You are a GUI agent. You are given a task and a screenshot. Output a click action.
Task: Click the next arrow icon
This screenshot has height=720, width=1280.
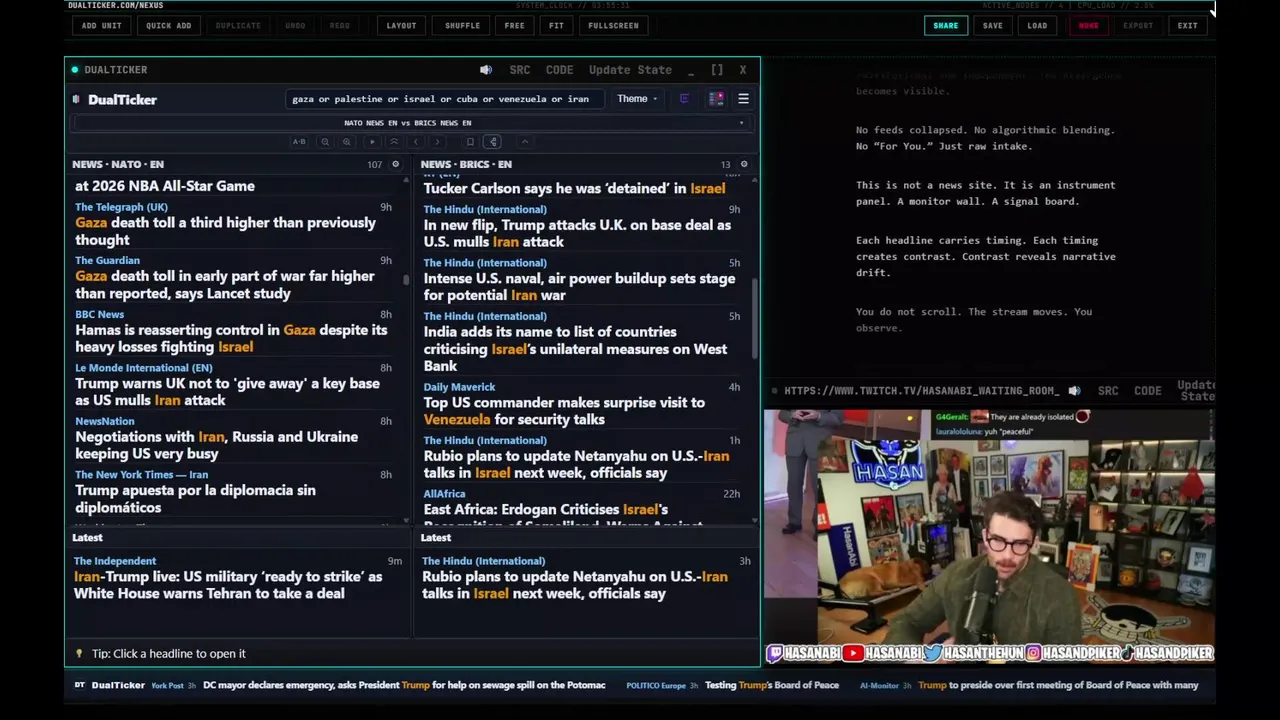tap(437, 142)
